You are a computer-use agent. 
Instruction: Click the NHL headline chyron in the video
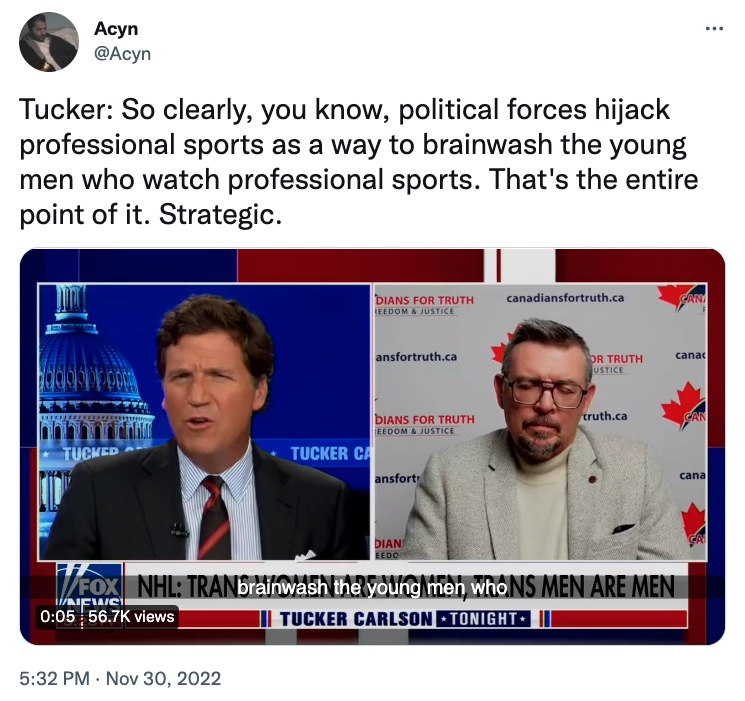pyautogui.click(x=406, y=586)
